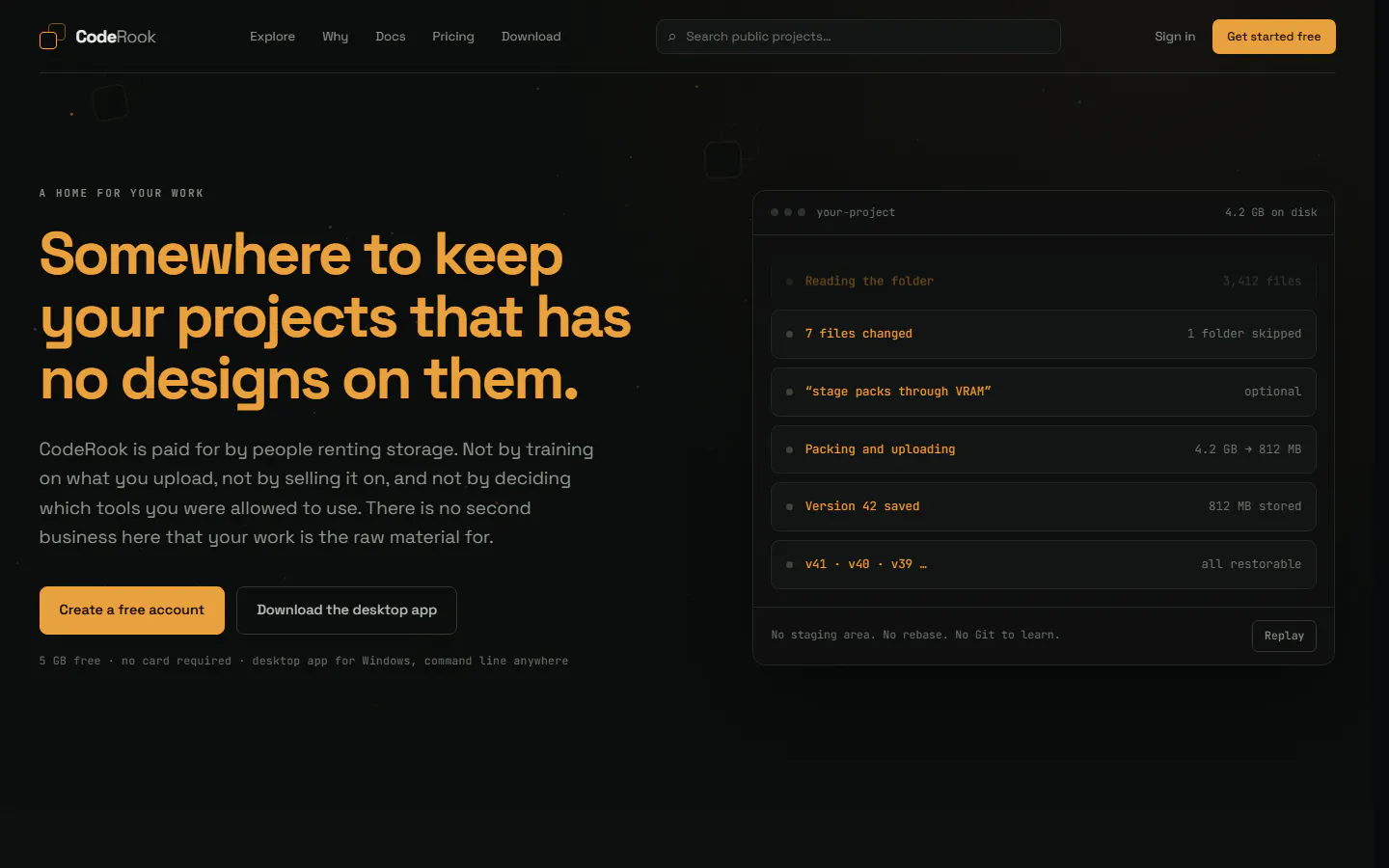Open the Pricing page
Viewport: 1389px width, 868px height.
click(453, 37)
